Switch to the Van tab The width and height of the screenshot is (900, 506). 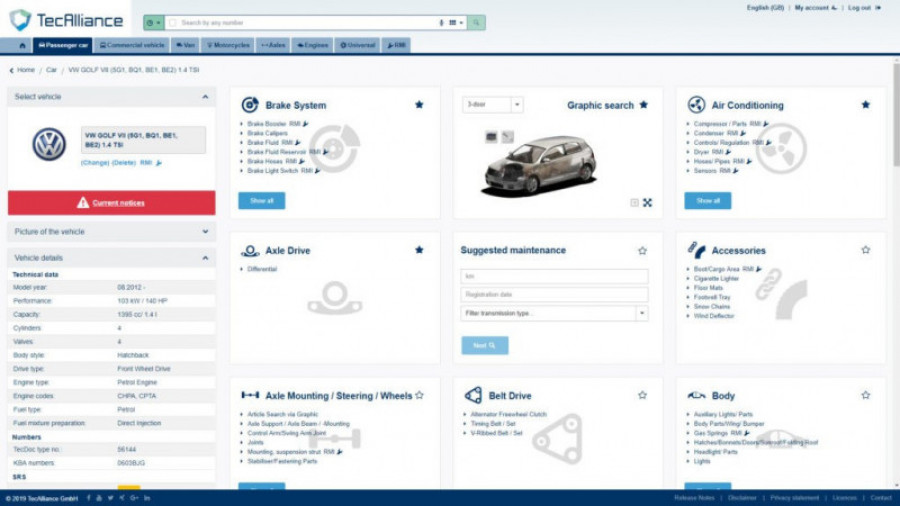185,45
